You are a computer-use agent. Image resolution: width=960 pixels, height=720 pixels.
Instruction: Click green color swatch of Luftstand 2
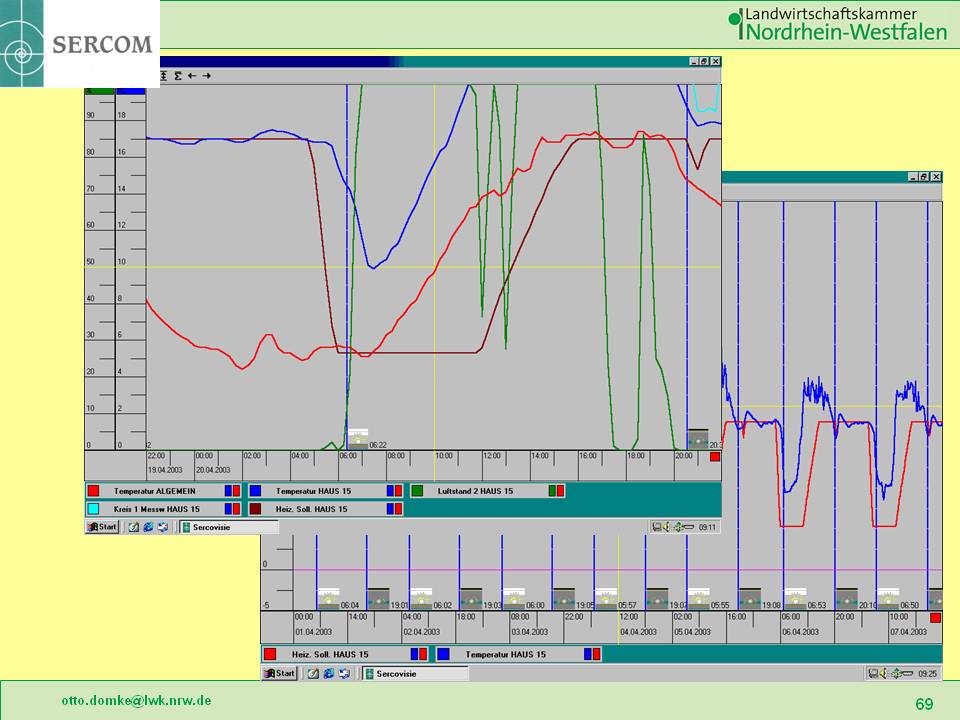pyautogui.click(x=417, y=491)
